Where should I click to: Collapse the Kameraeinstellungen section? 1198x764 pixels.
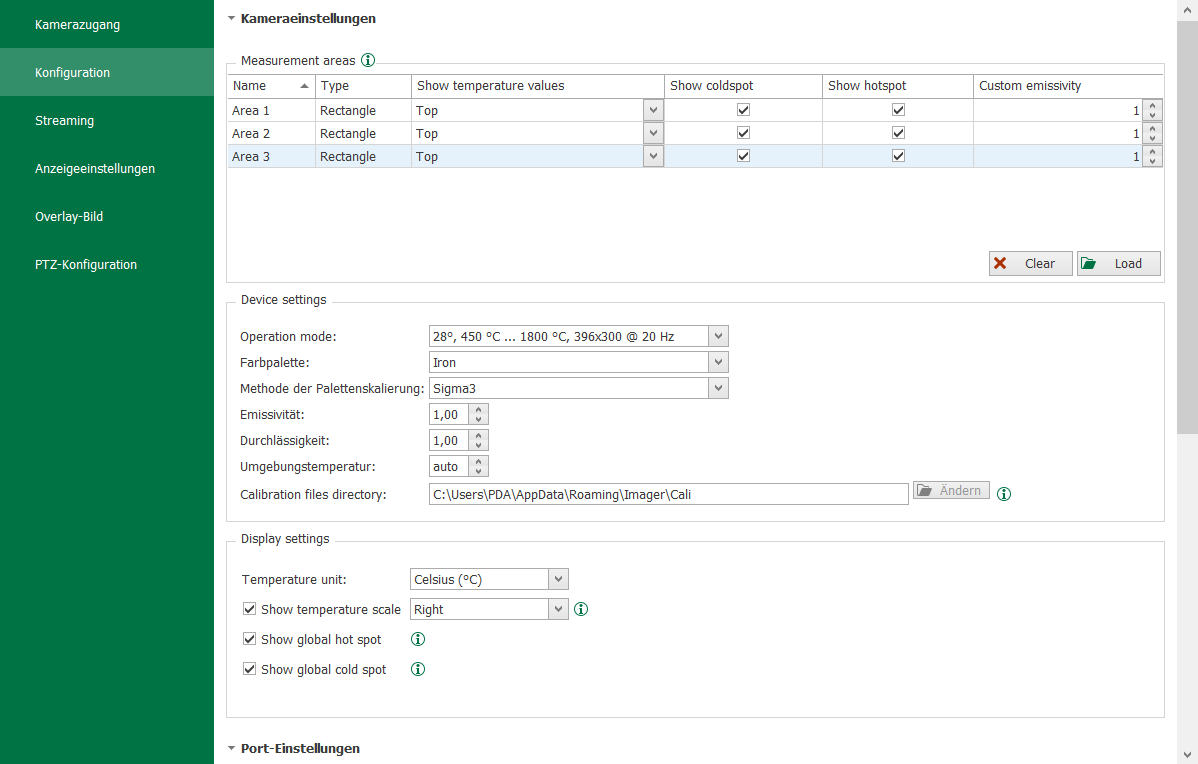tap(231, 18)
